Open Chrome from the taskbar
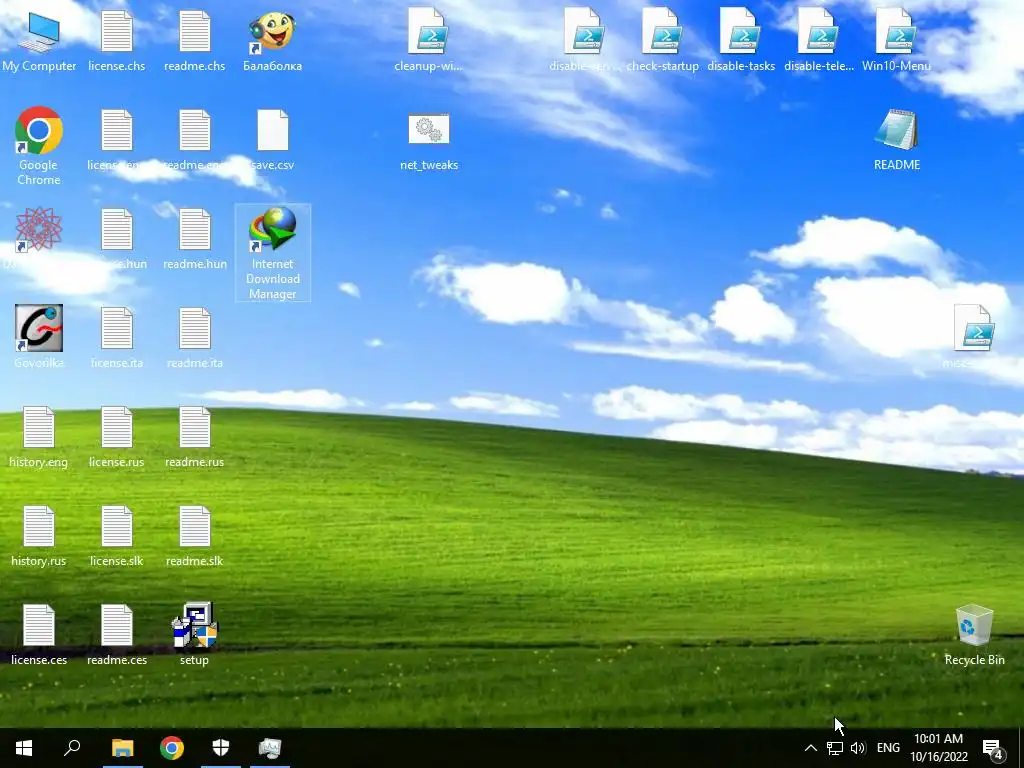The width and height of the screenshot is (1024, 768). (x=172, y=748)
